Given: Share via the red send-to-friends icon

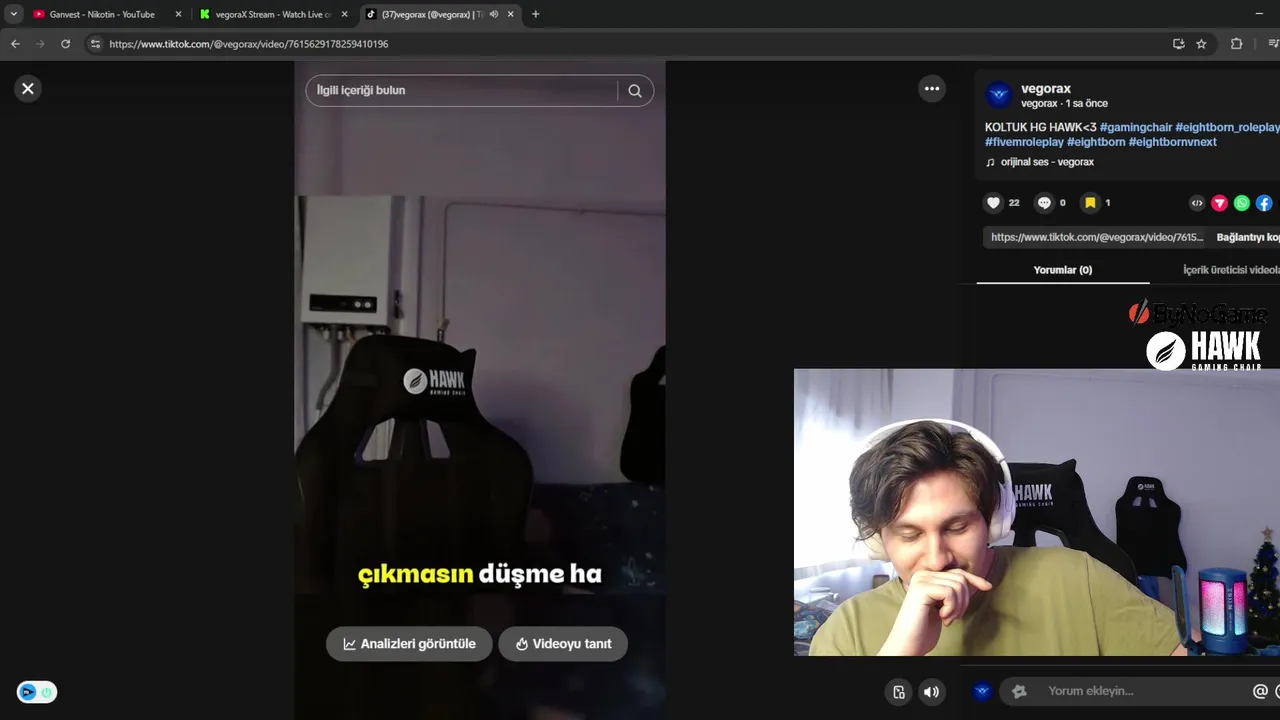Looking at the screenshot, I should pos(1219,203).
